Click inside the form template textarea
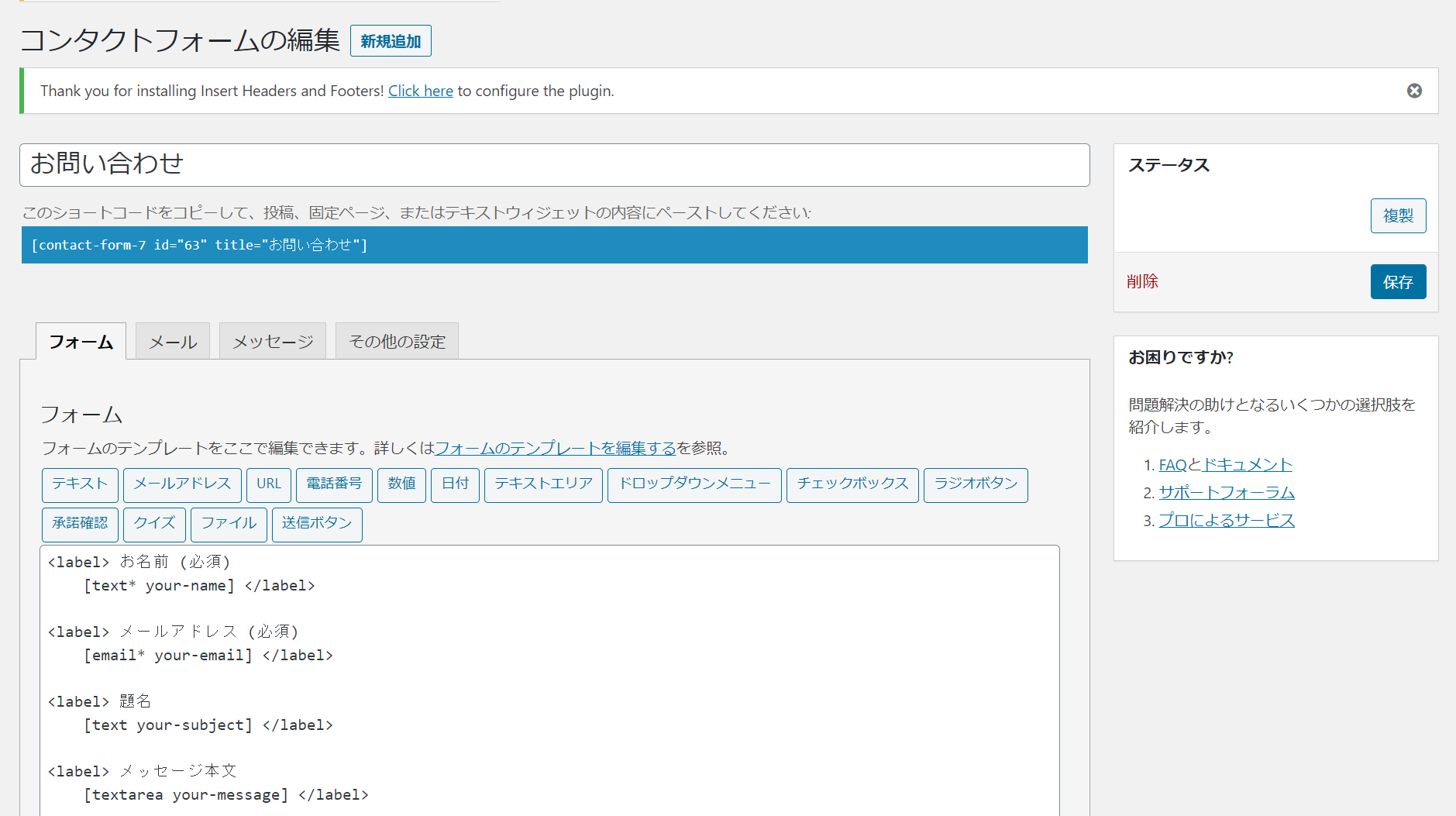The image size is (1456, 816). 549,680
